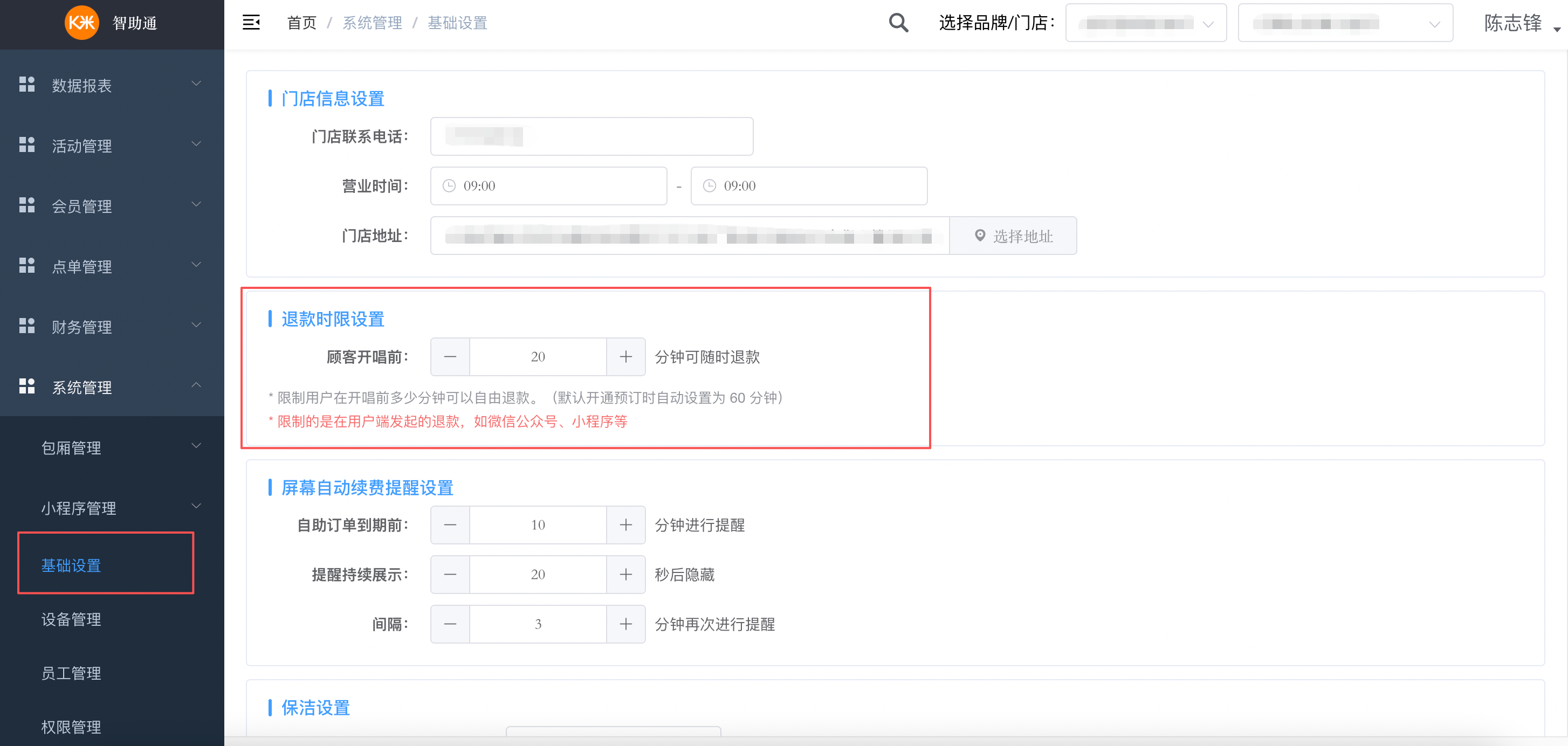Image resolution: width=1568 pixels, height=746 pixels.
Task: Click the location pin icon on 选择地址 button
Action: click(981, 236)
